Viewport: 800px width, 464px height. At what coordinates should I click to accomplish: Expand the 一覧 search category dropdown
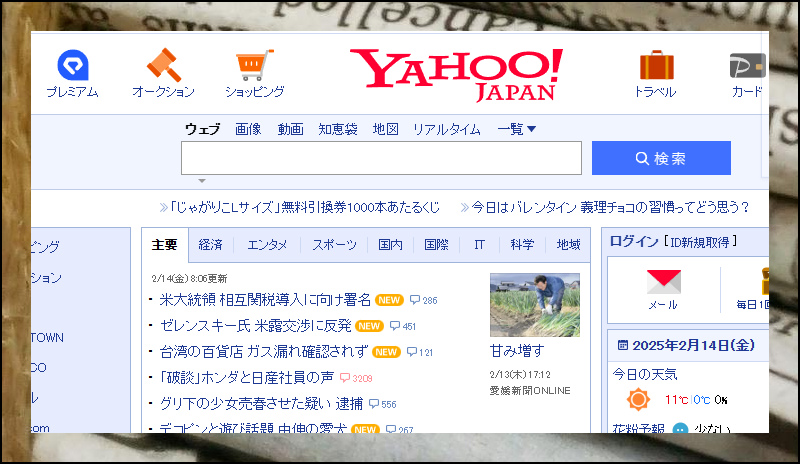tap(516, 129)
